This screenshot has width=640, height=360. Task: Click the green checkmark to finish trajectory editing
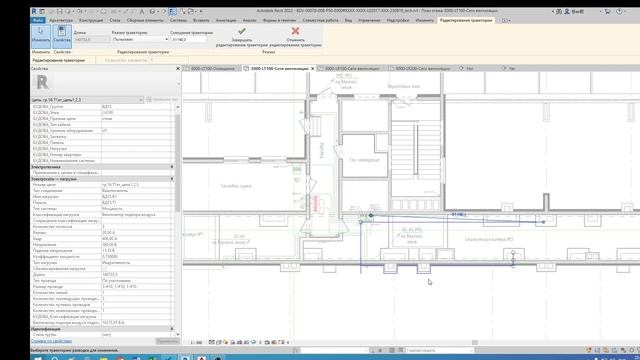[242, 31]
